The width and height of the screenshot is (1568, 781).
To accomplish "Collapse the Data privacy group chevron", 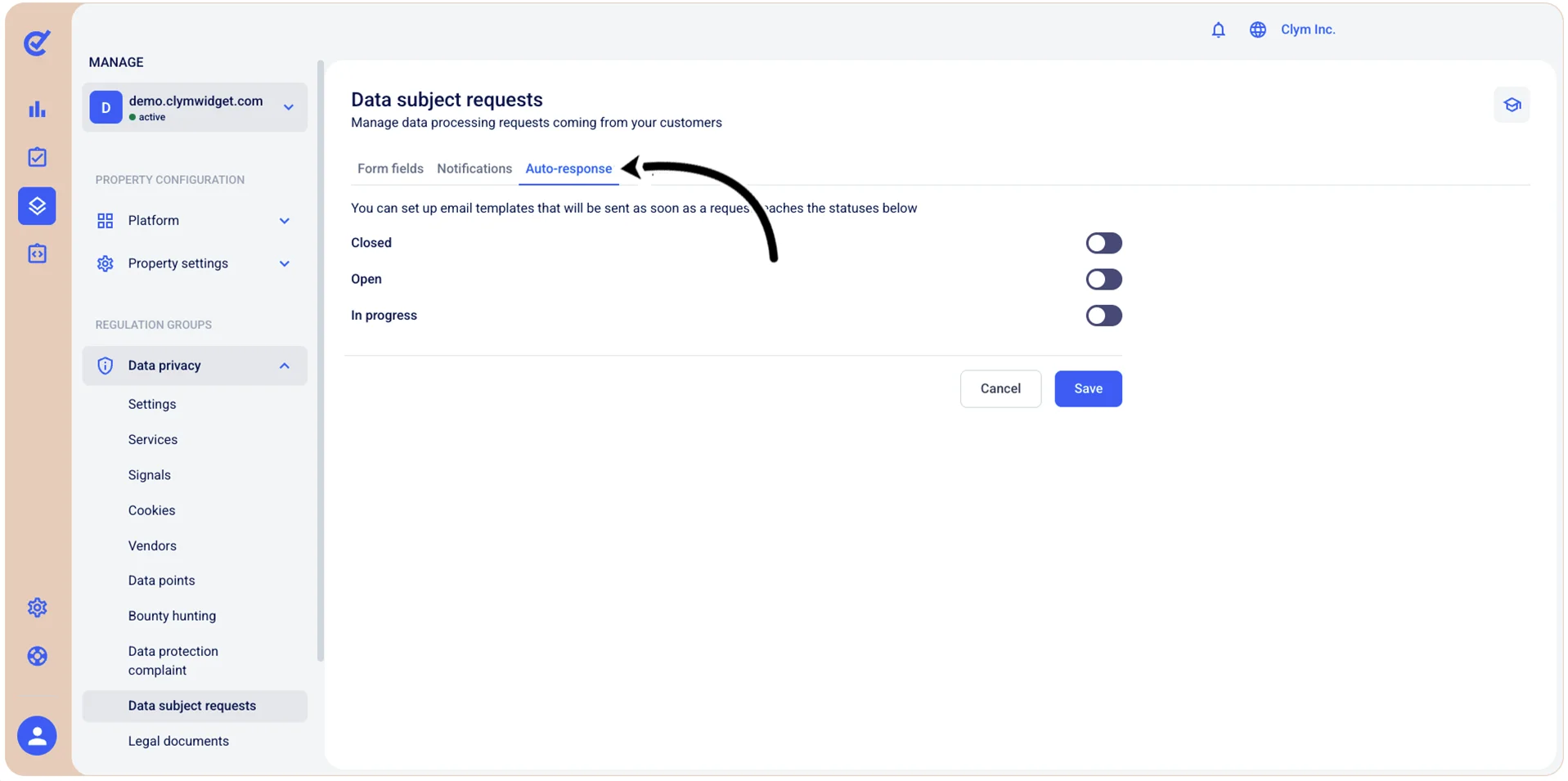I will pyautogui.click(x=284, y=366).
